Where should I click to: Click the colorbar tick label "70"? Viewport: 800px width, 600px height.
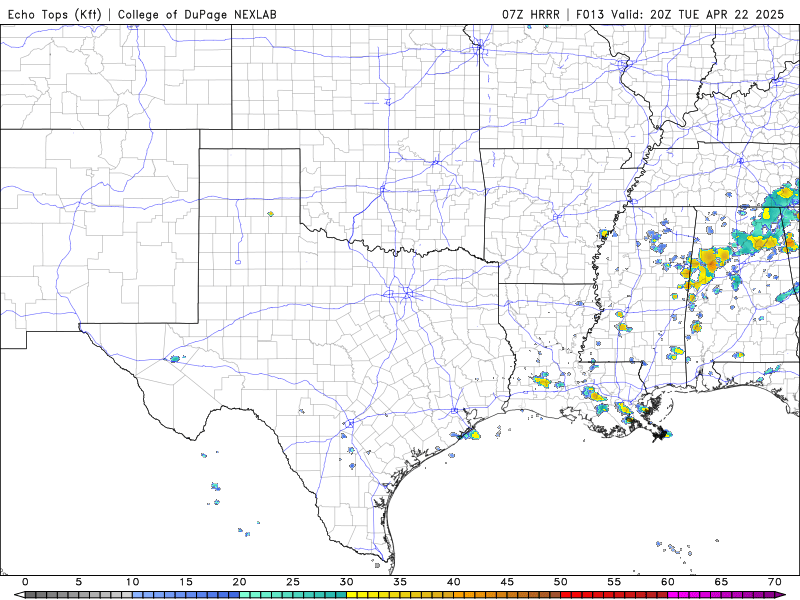[775, 582]
